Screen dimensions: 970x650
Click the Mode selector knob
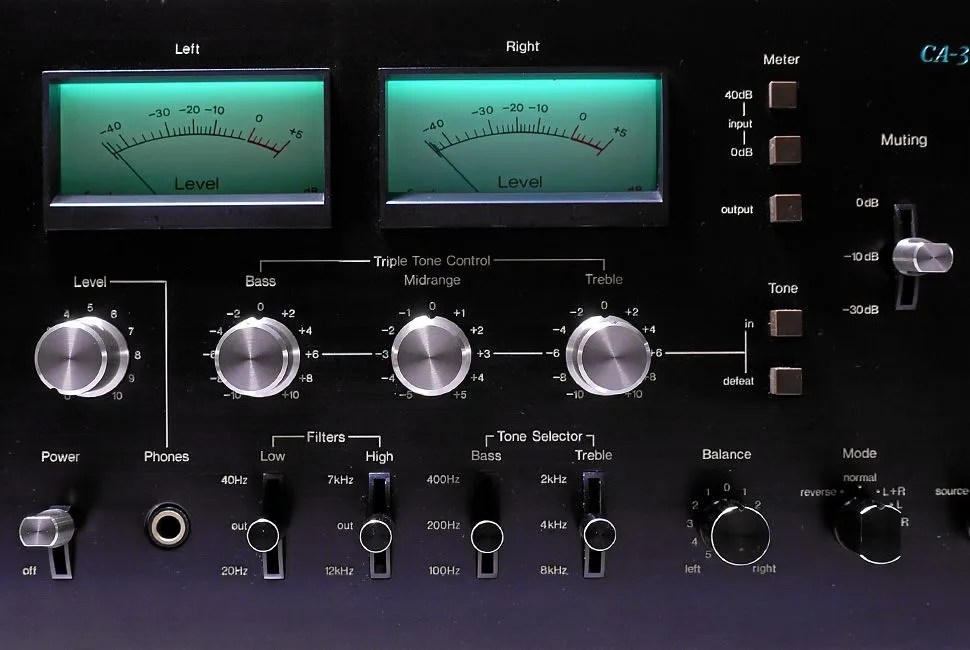coord(867,526)
